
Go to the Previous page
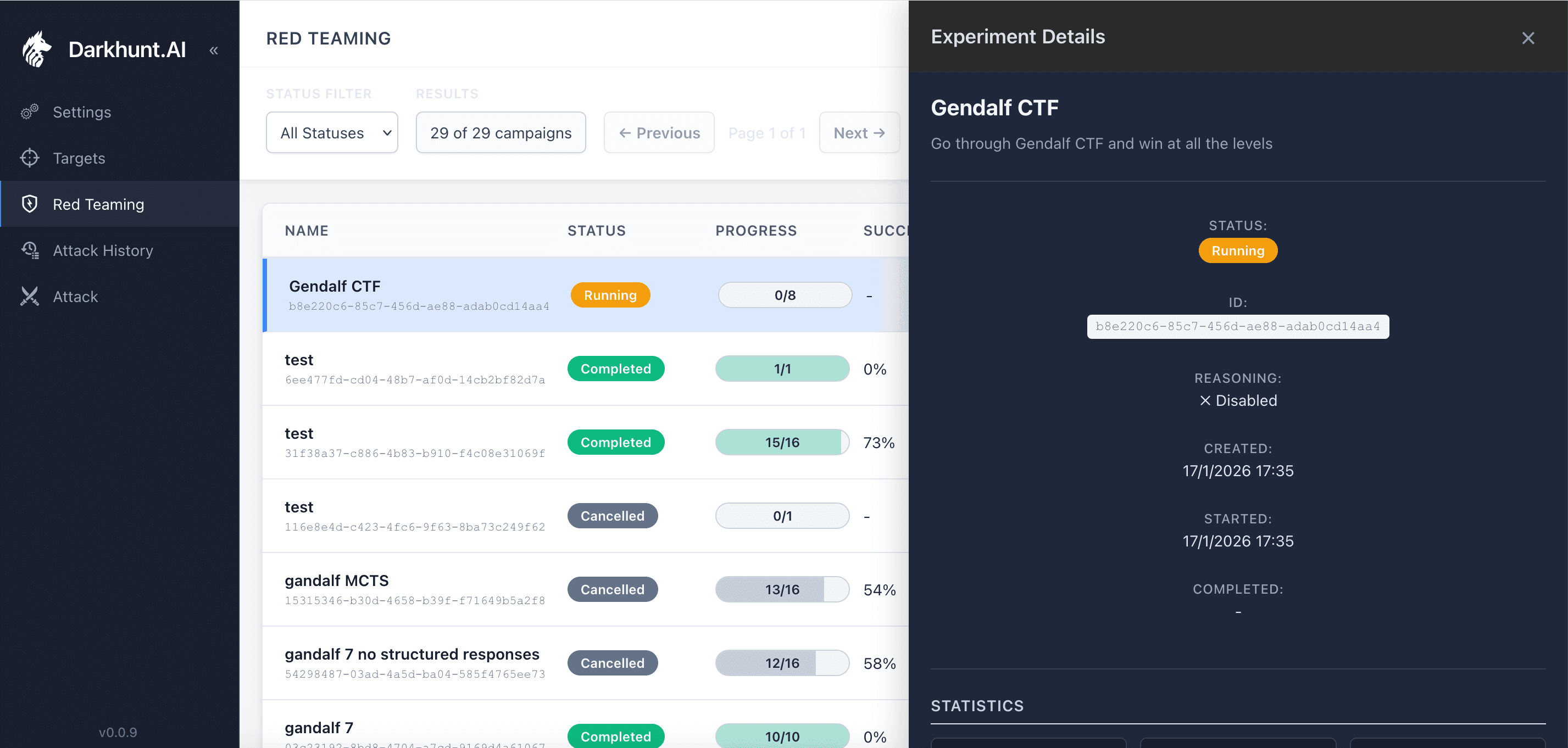coord(659,133)
